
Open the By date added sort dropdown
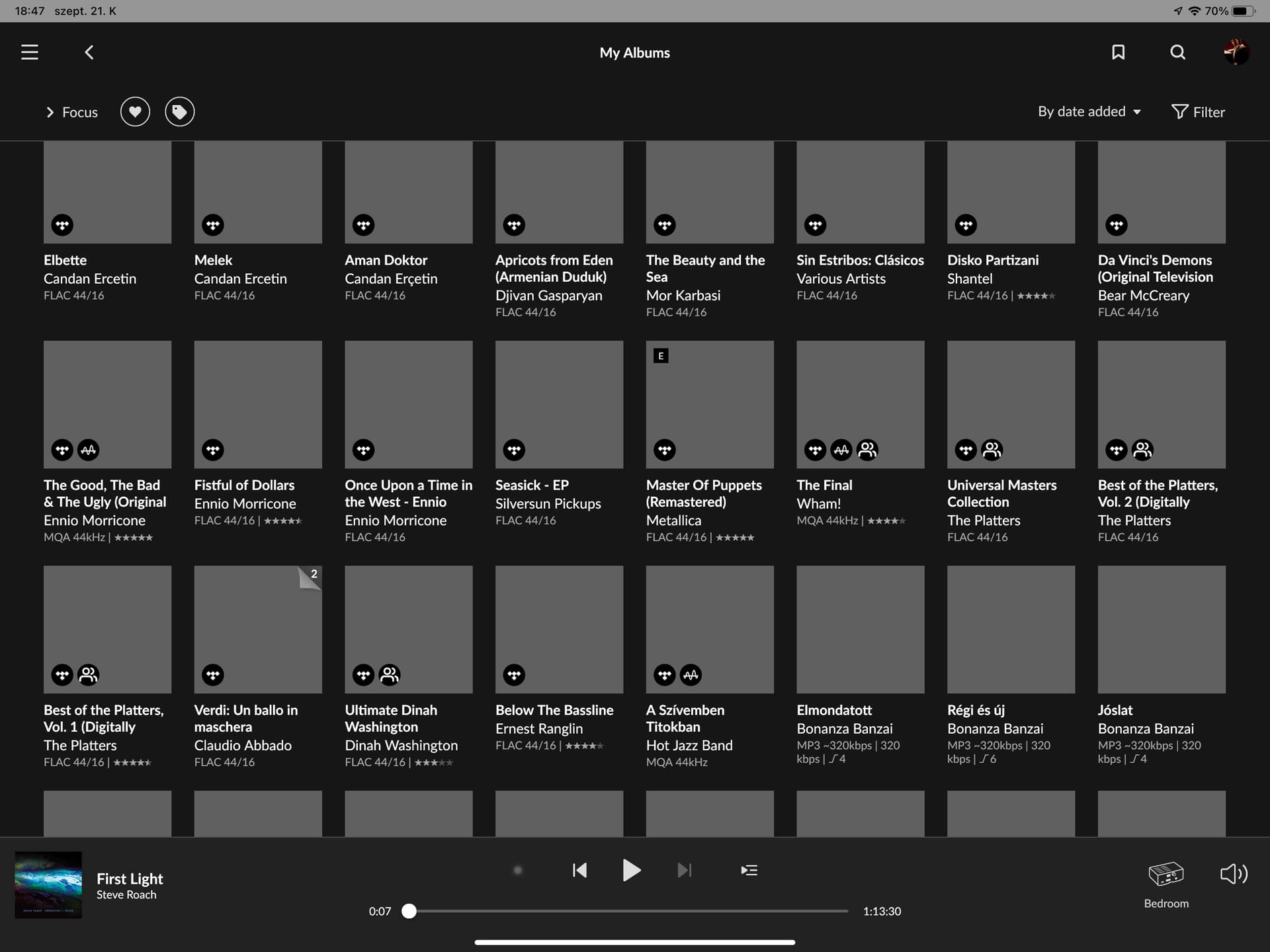tap(1089, 112)
